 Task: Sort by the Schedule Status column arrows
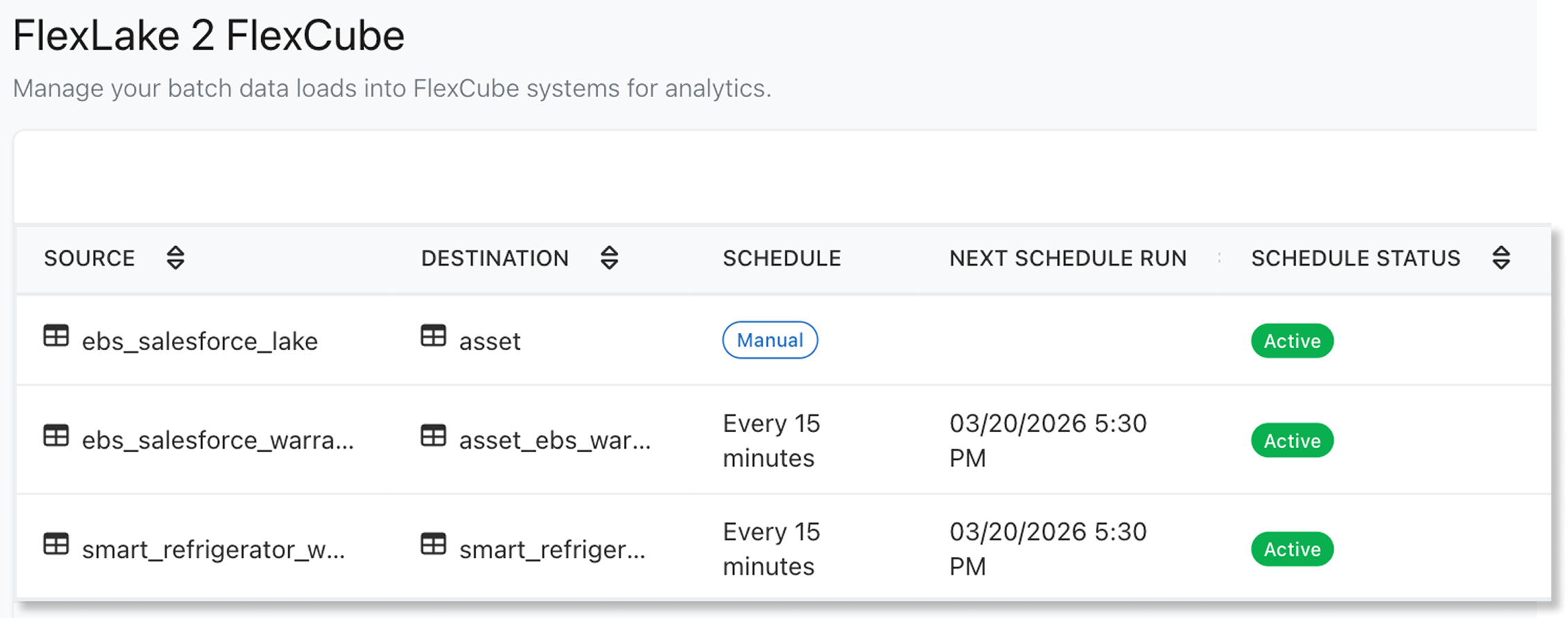(x=1501, y=258)
